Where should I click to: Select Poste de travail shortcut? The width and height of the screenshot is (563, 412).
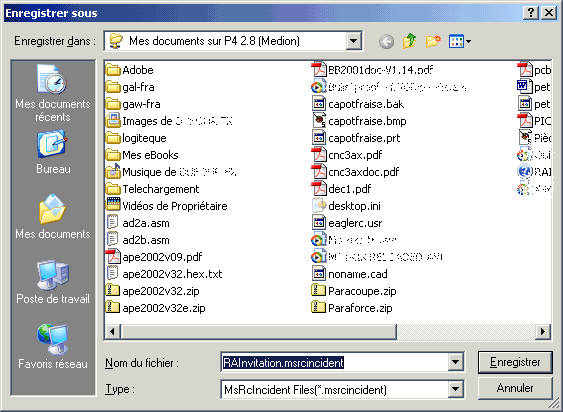point(53,282)
